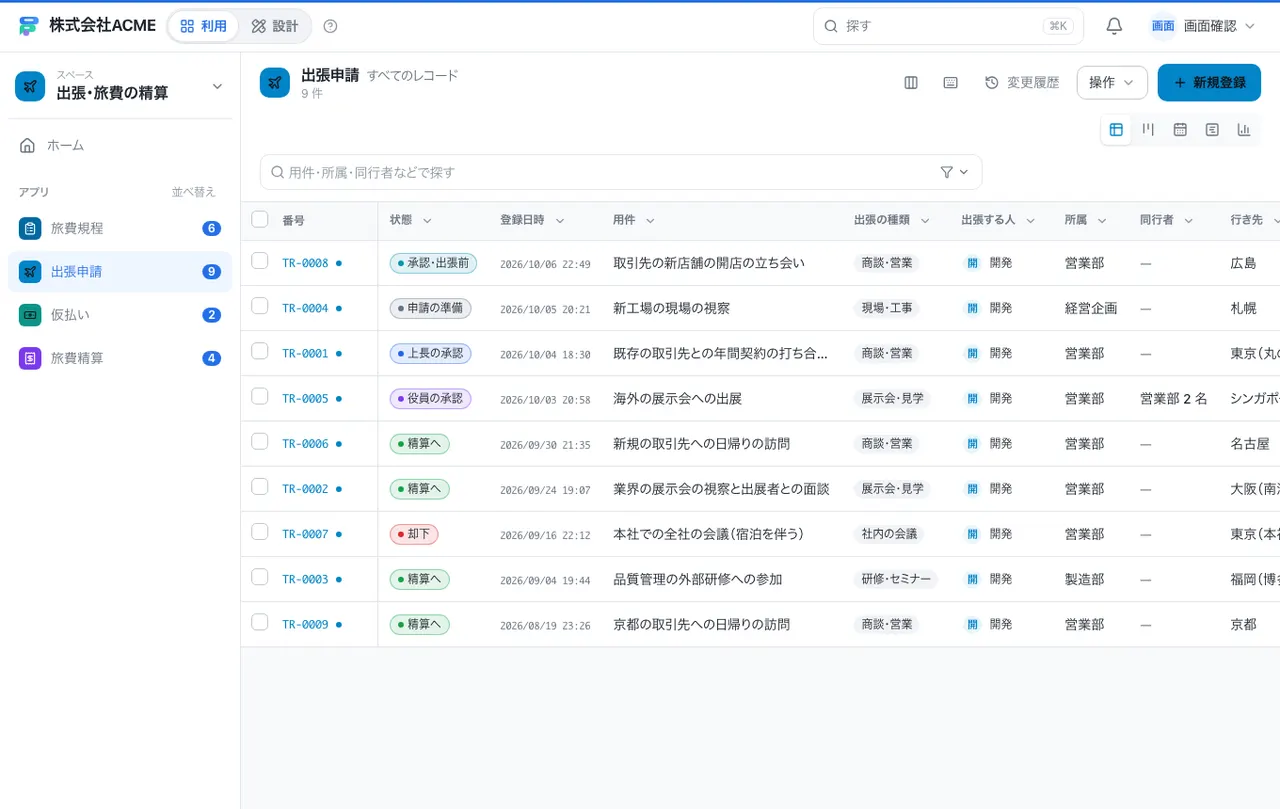Open record TR-0001 link
1280x809 pixels.
(305, 353)
